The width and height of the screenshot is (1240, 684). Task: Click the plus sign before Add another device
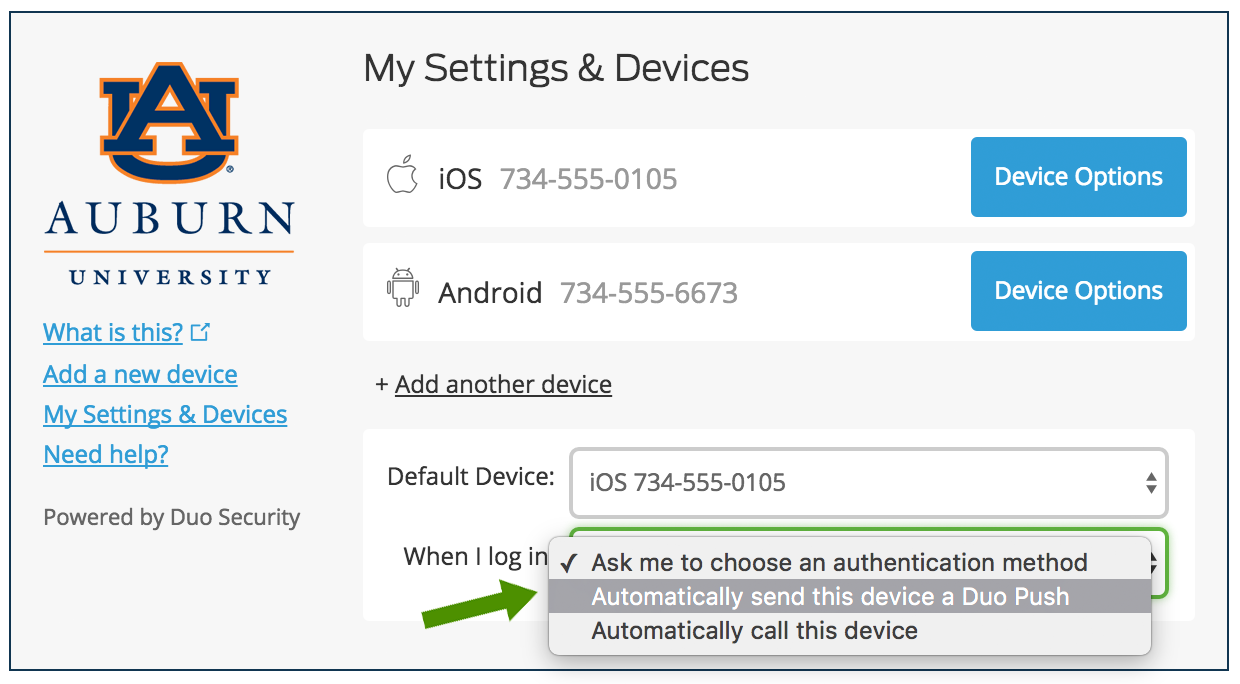coord(381,385)
